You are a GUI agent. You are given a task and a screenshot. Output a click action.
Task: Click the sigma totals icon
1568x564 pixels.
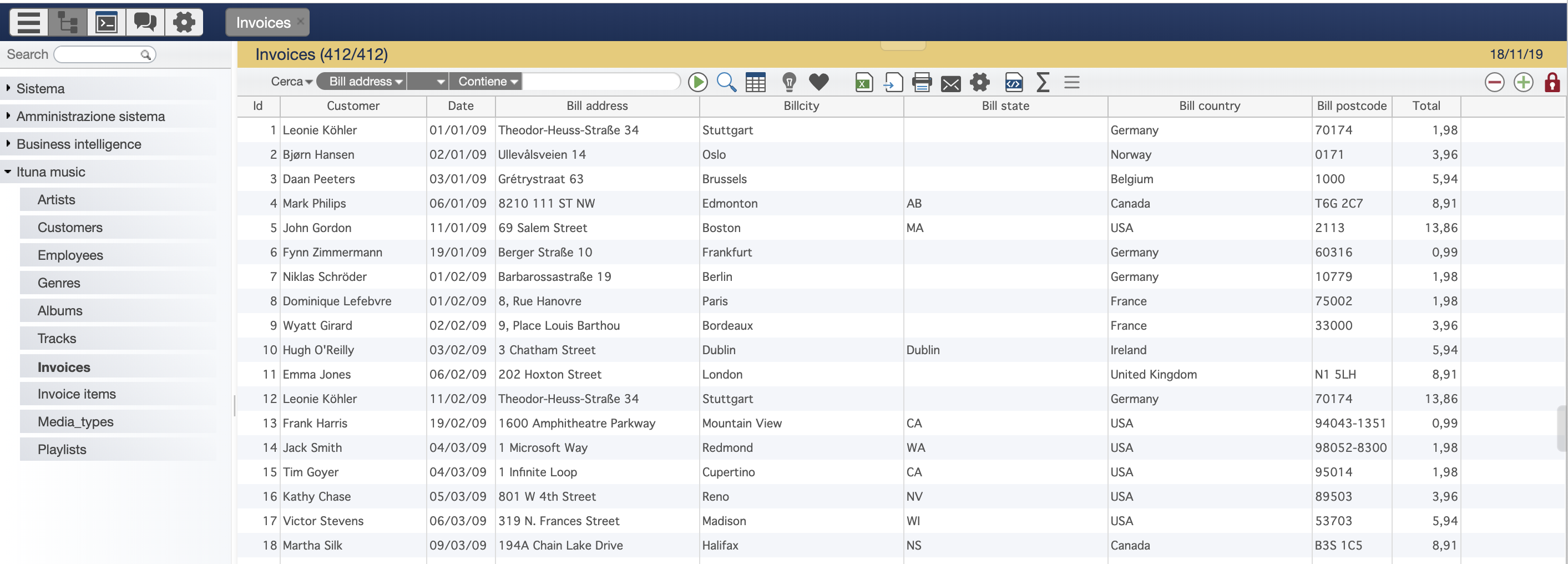[1043, 82]
